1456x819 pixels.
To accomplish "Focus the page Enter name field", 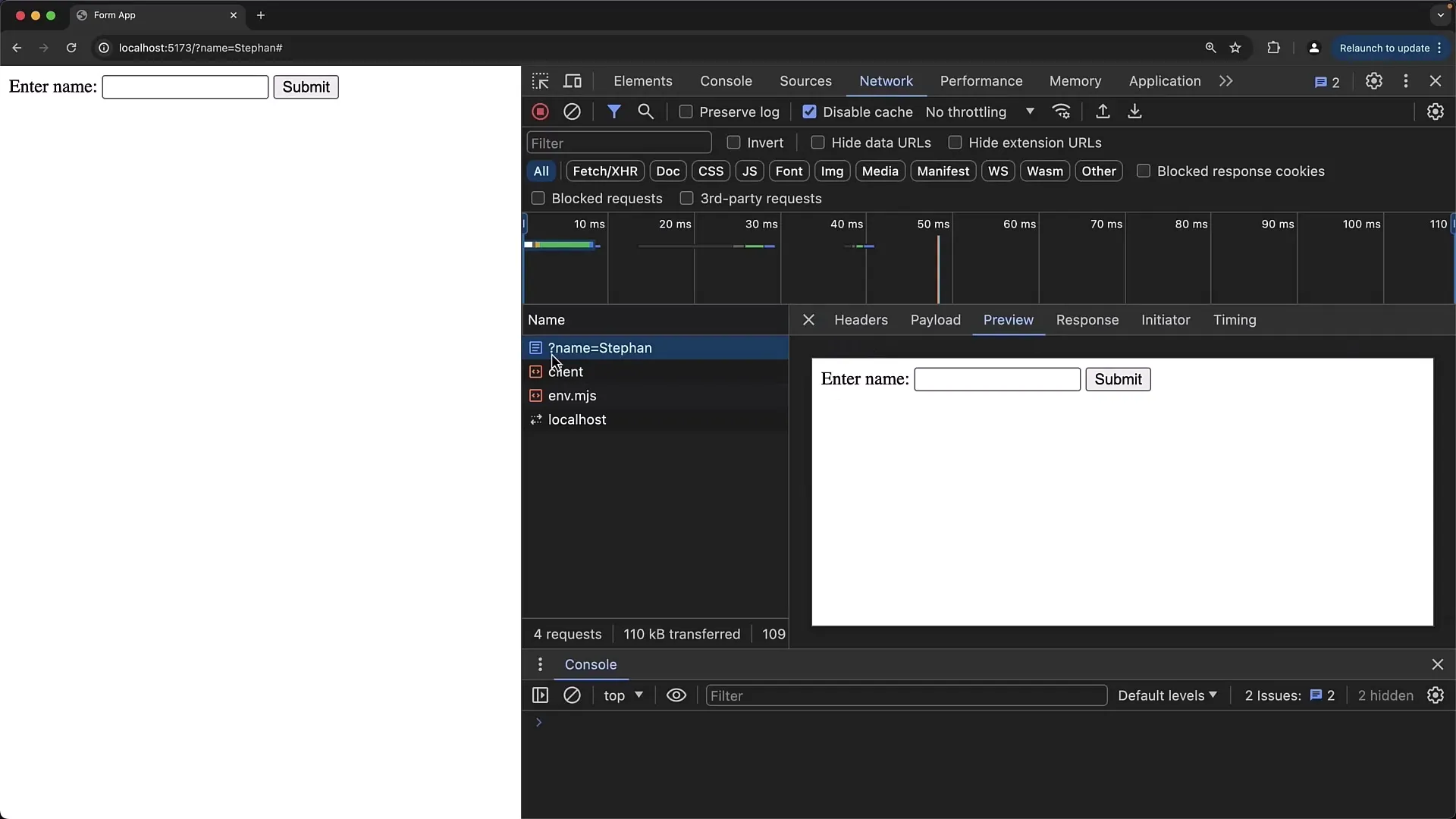I will click(x=185, y=87).
